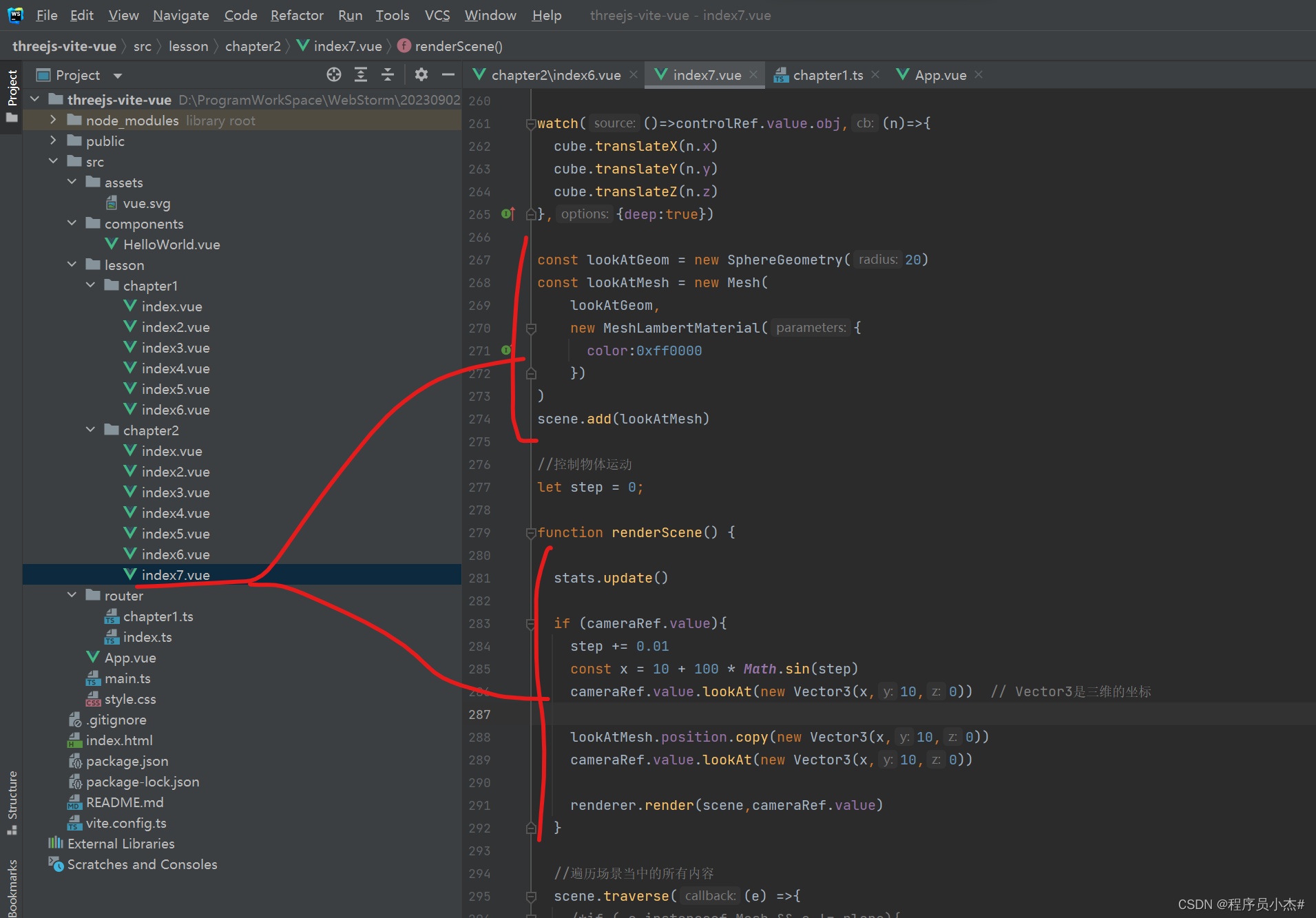Viewport: 1316px width, 918px height.
Task: Collapse the lesson folder
Action: point(72,264)
